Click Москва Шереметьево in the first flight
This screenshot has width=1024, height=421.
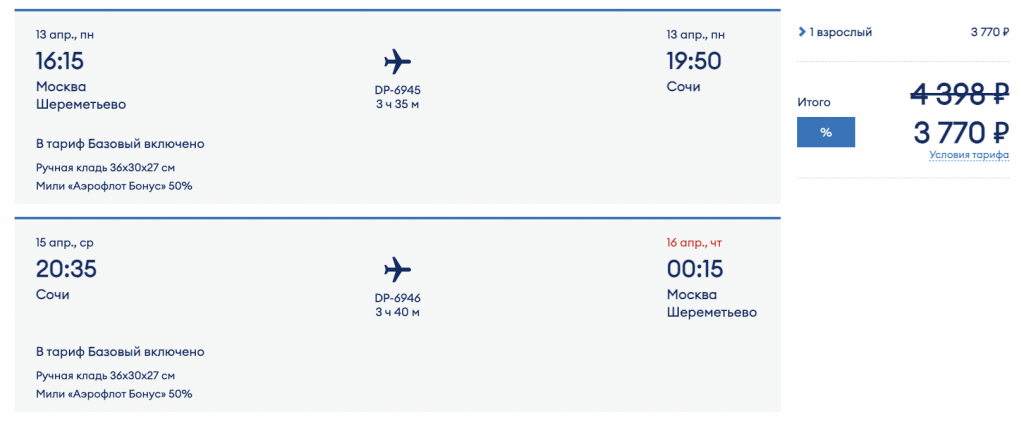pyautogui.click(x=80, y=95)
